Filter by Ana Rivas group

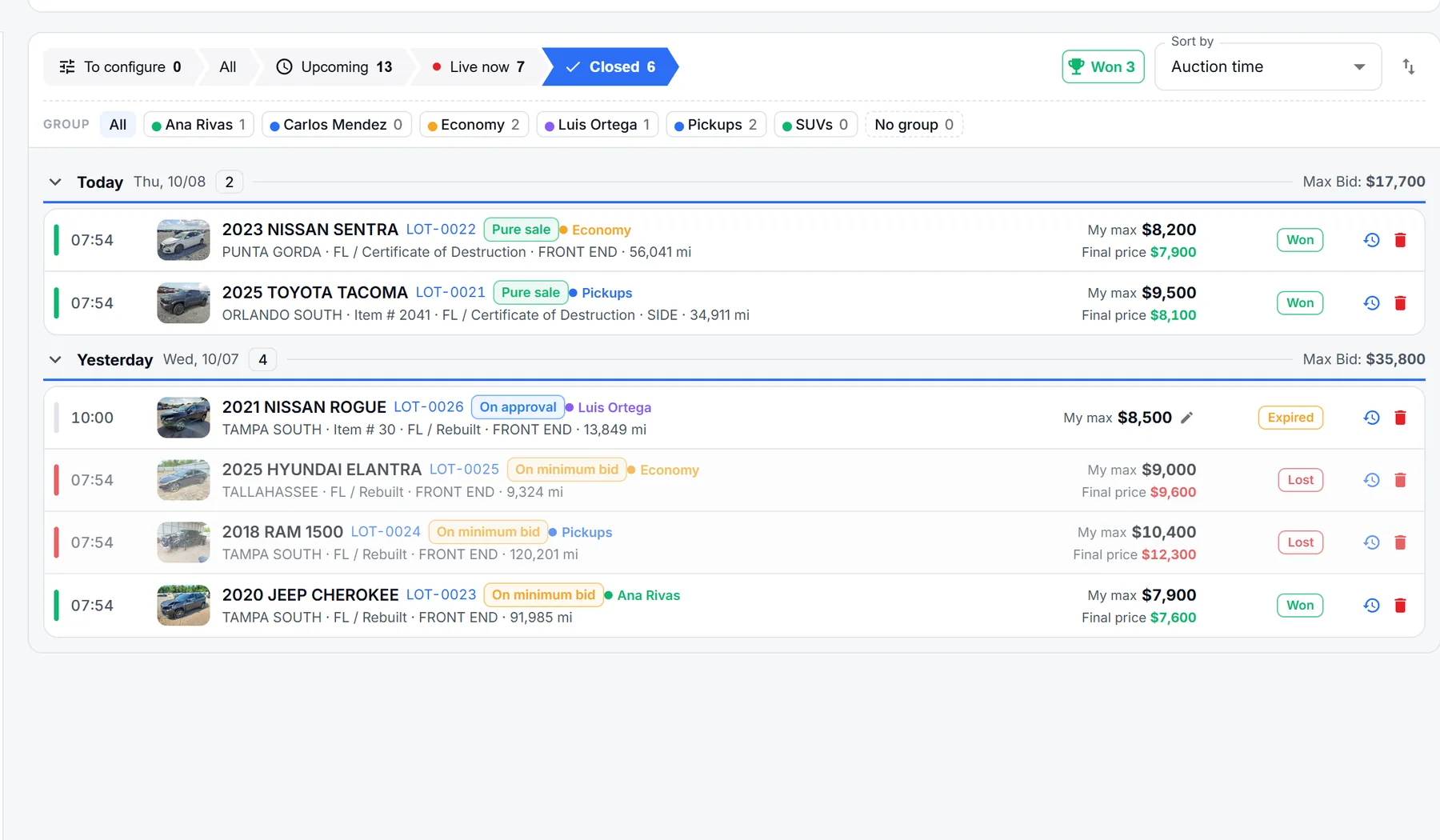198,125
